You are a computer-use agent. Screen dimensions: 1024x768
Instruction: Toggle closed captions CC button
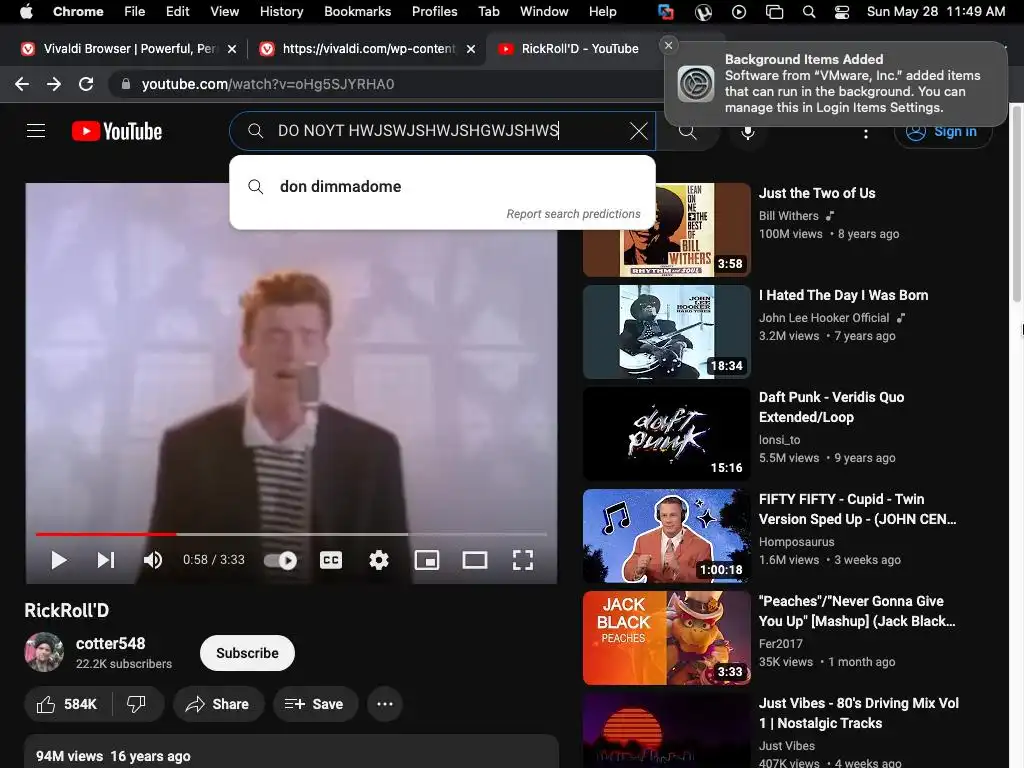331,560
